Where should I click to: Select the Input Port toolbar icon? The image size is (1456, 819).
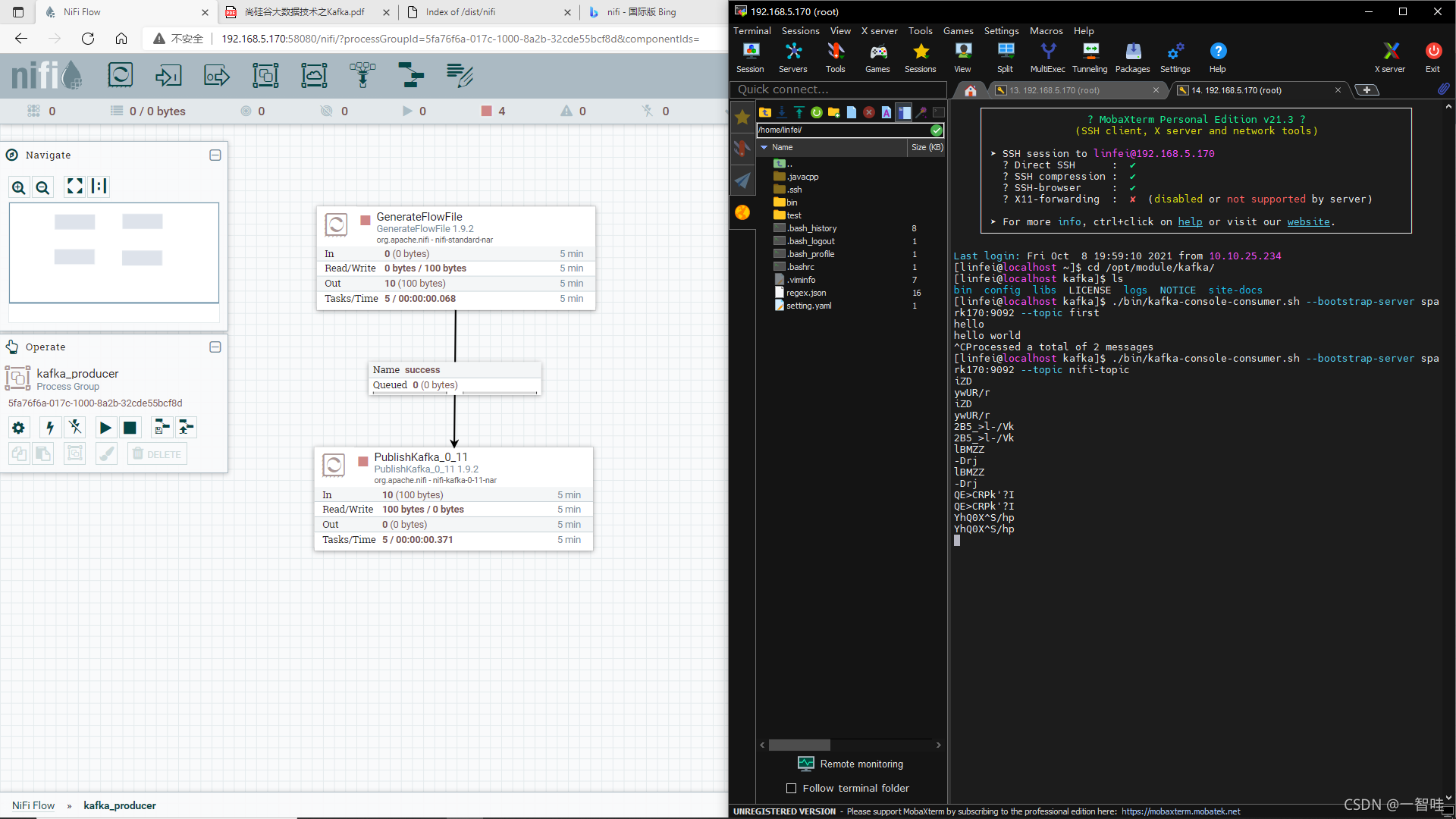click(168, 75)
